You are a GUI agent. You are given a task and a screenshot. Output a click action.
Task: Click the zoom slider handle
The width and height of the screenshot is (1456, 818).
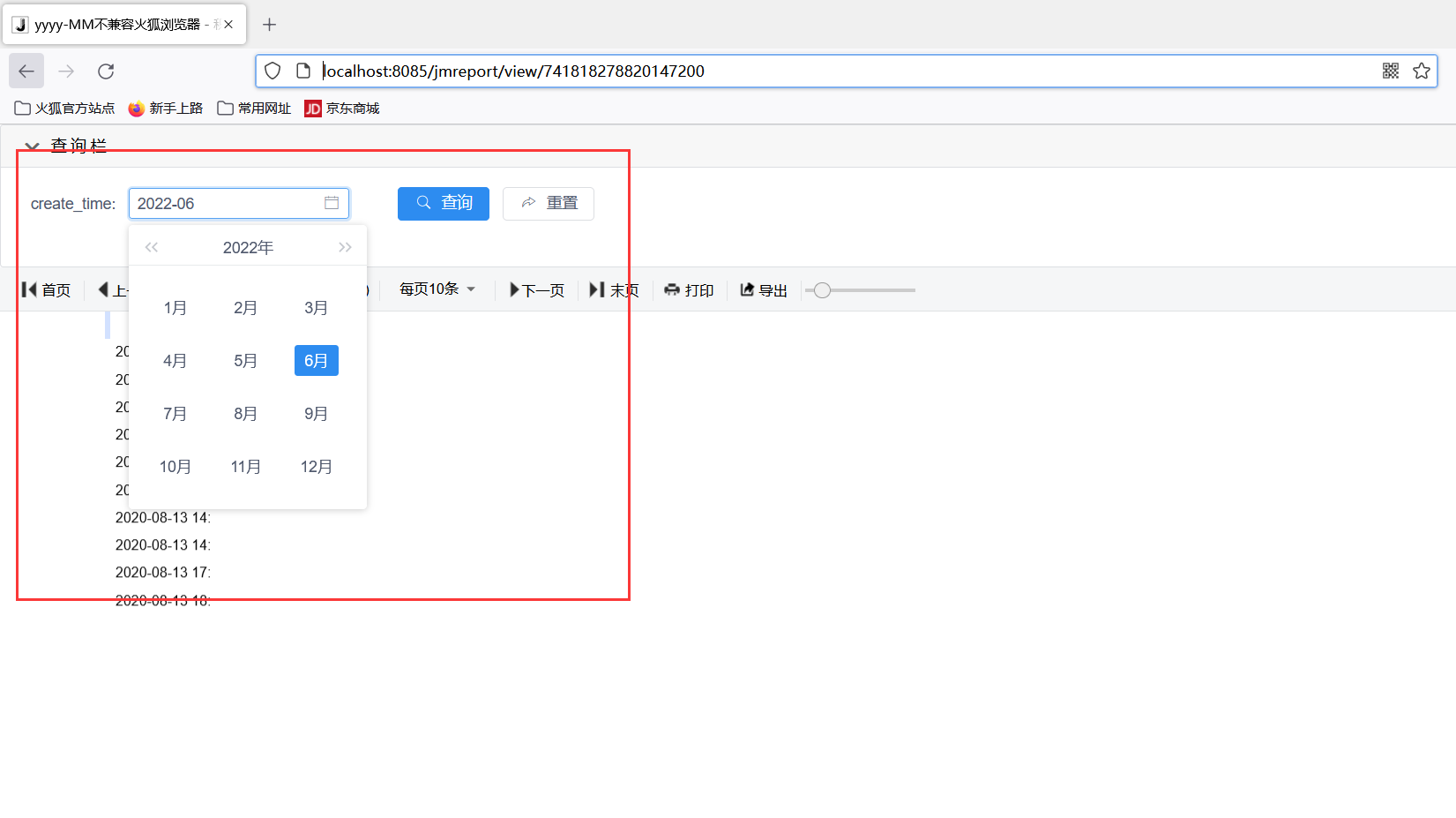pos(822,290)
